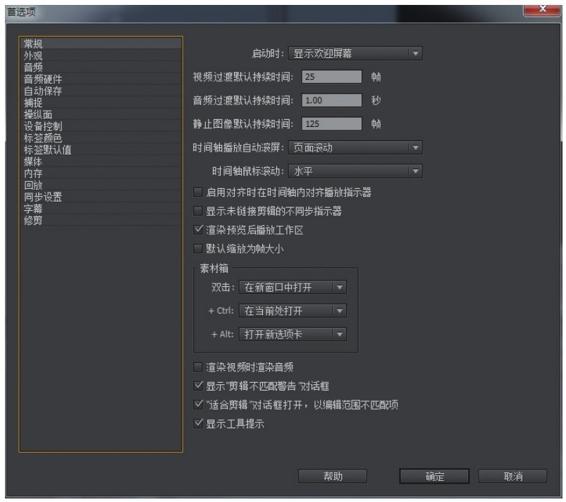
Task: Uncheck 渲染预览后播放工作区 checkbox
Action: (x=198, y=230)
